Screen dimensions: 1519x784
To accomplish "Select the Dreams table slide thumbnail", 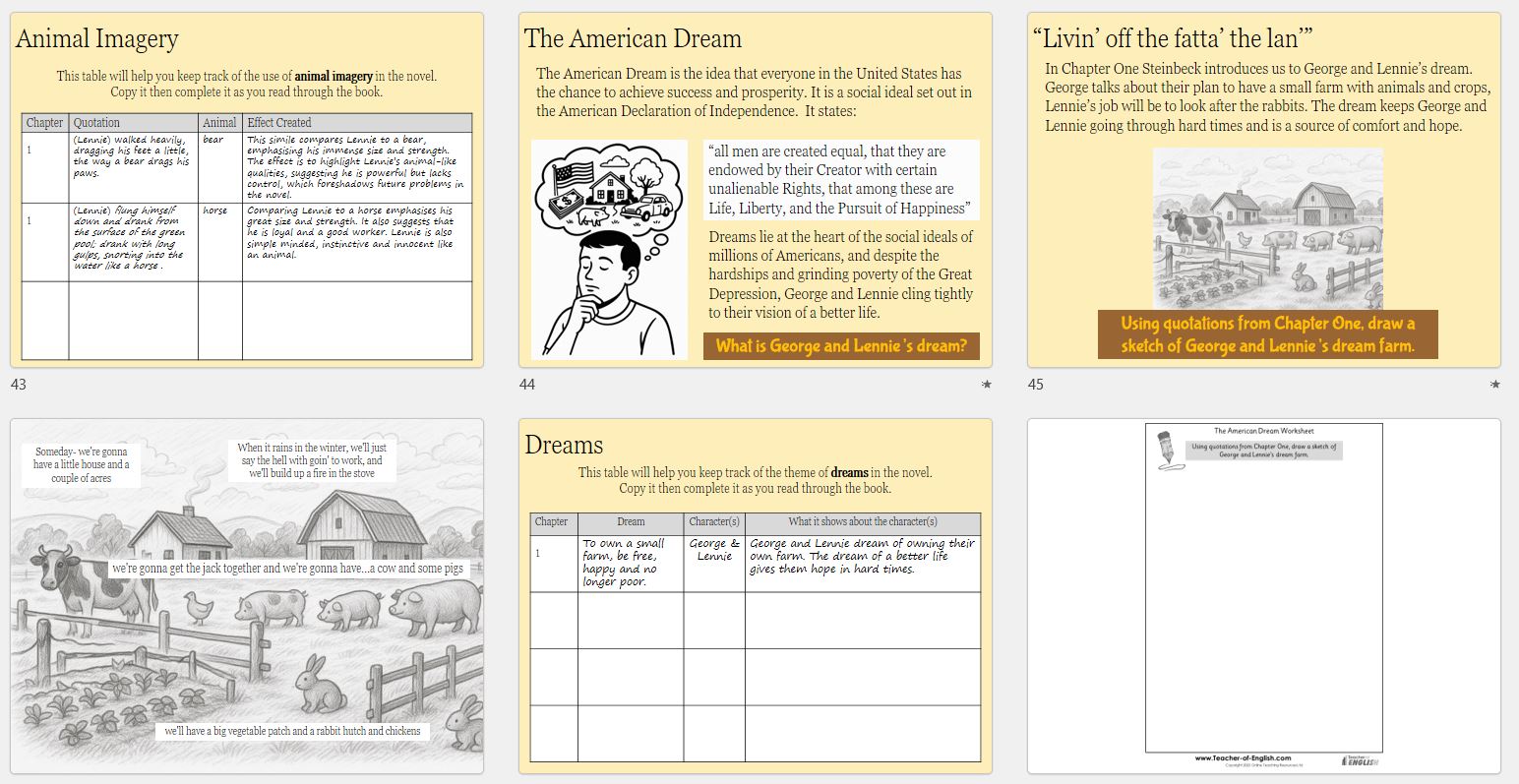I will pyautogui.click(x=755, y=595).
